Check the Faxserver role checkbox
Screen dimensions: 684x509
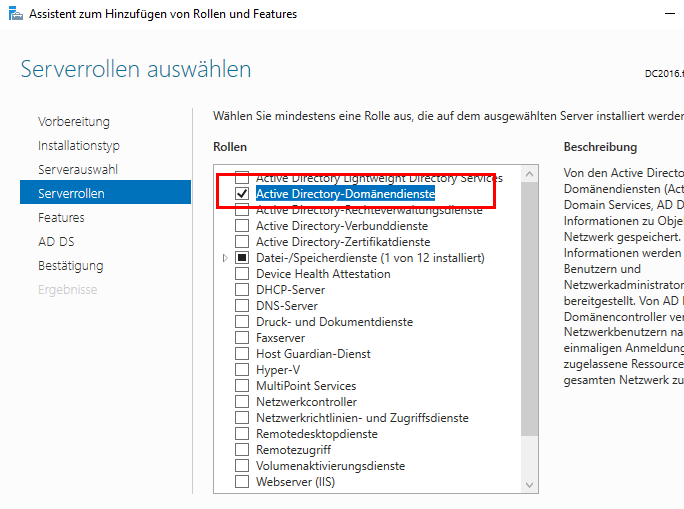(241, 337)
